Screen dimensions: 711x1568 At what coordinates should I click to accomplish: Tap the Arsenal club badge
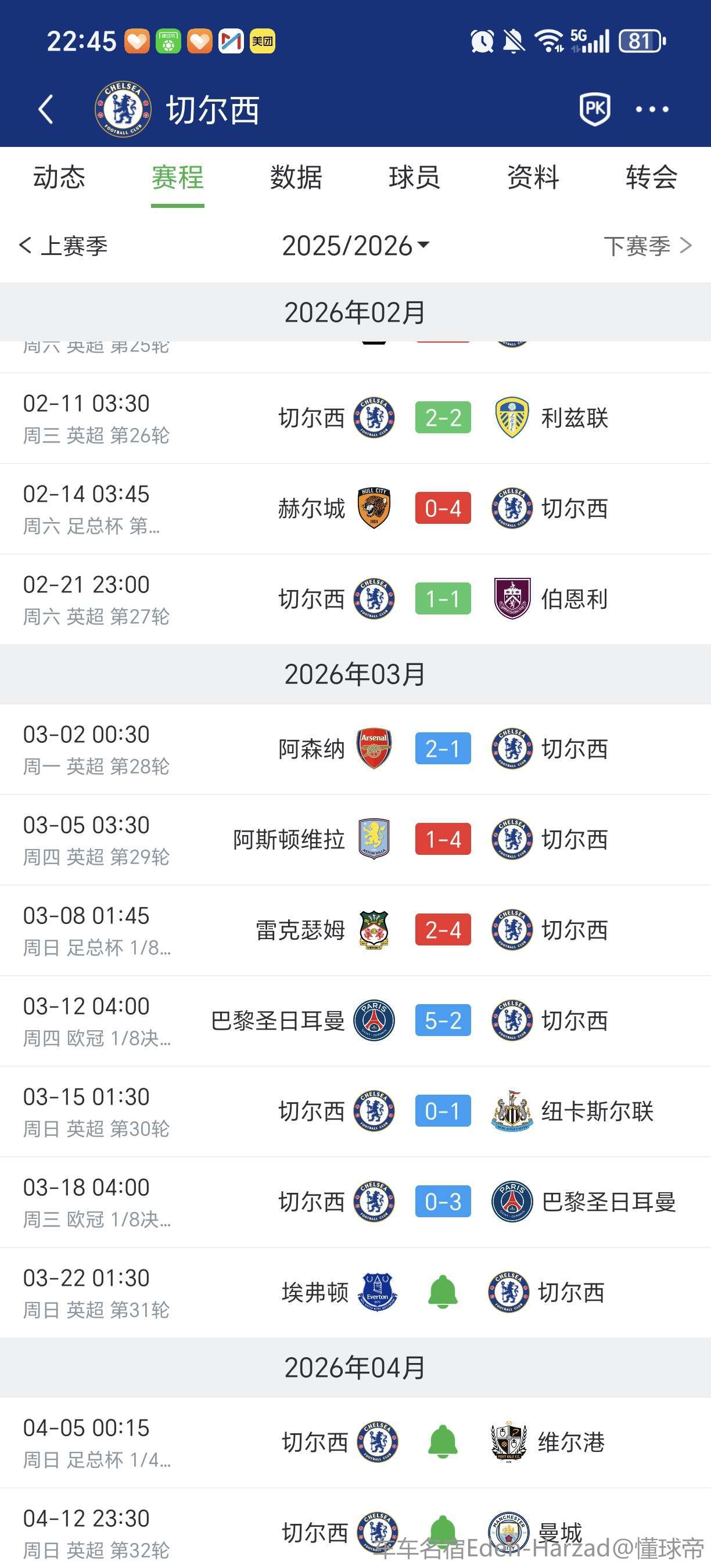coord(374,749)
